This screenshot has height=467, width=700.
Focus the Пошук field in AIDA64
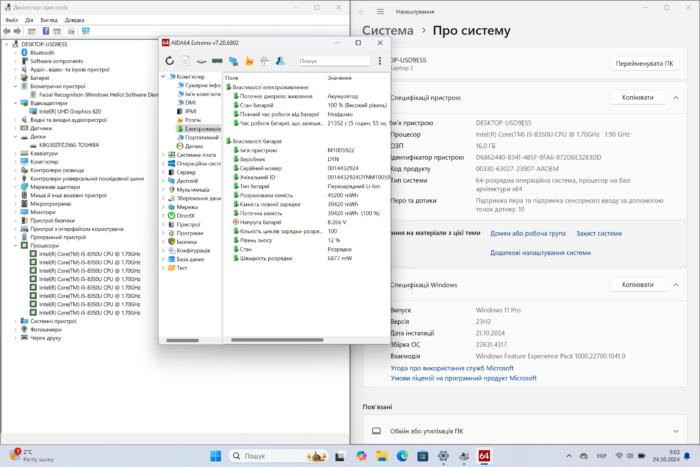[334, 61]
